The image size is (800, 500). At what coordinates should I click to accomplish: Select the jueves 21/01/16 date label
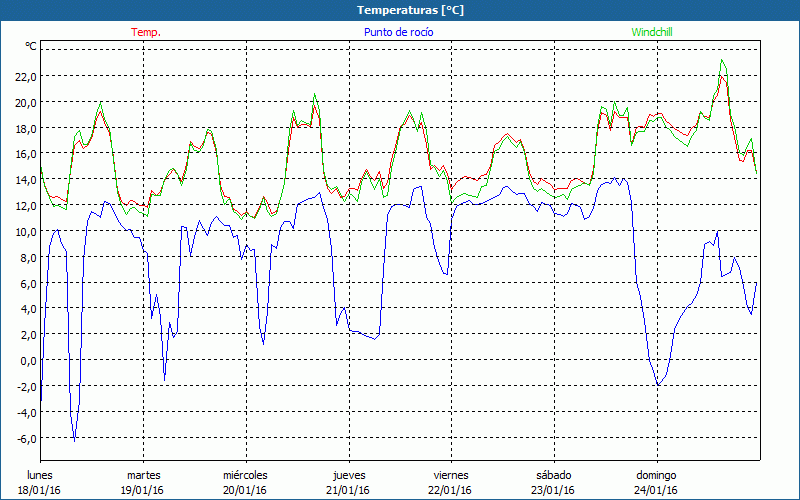[x=348, y=482]
